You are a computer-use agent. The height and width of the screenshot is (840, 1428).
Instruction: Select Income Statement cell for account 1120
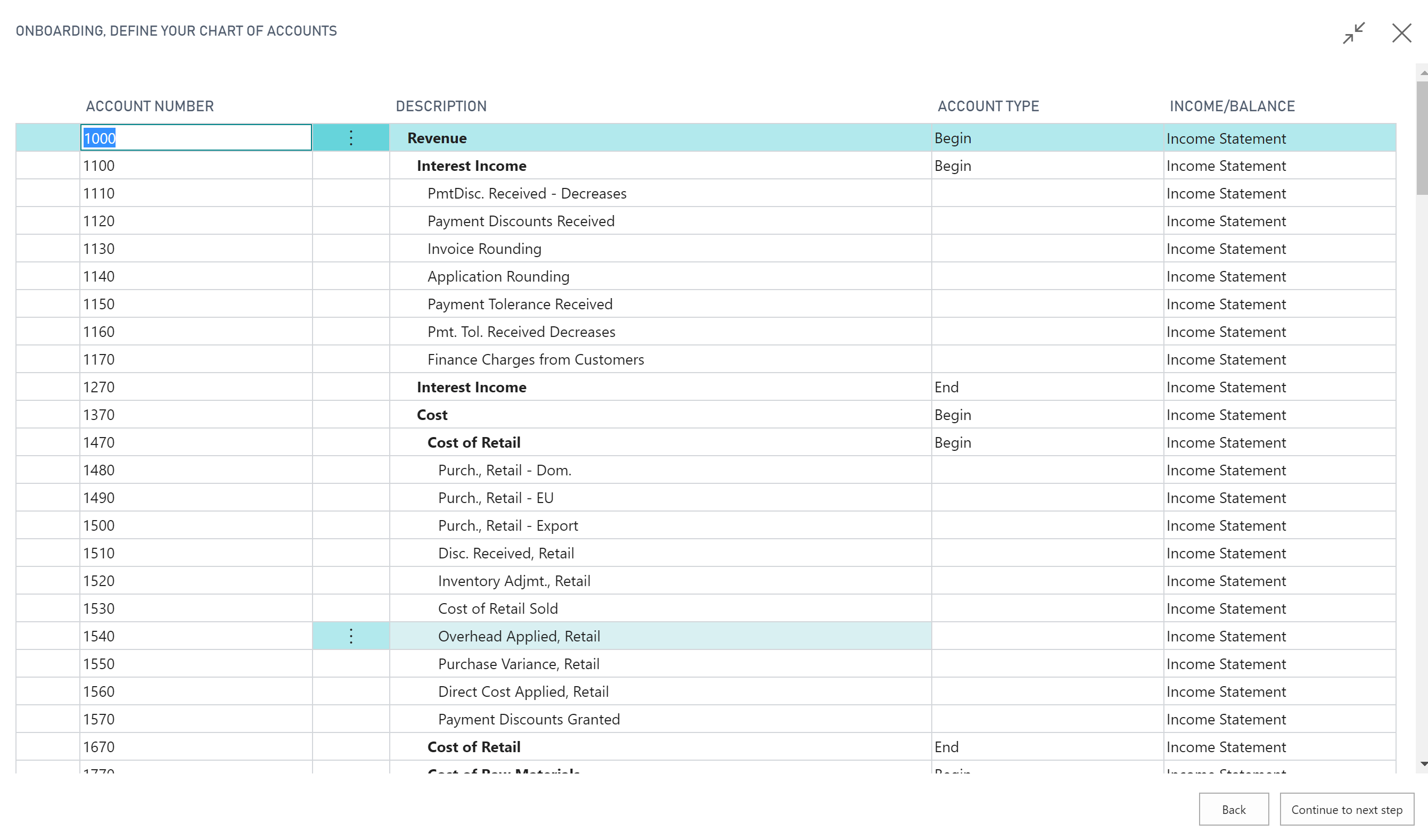pyautogui.click(x=1279, y=221)
